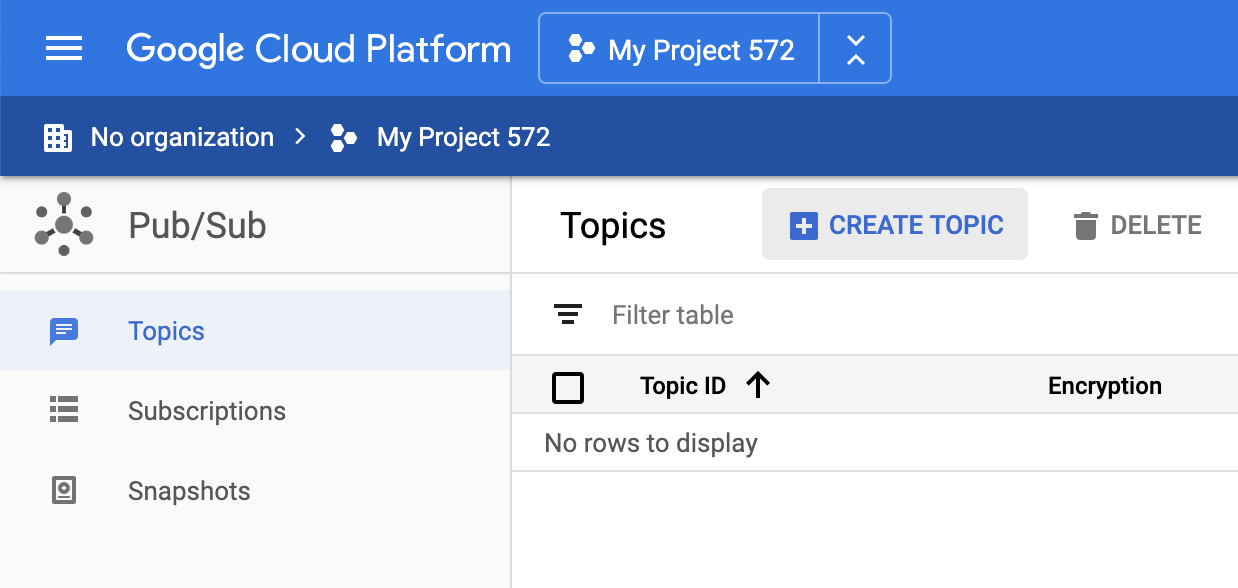Viewport: 1238px width, 588px height.
Task: Click the trash can delete icon
Action: (1085, 226)
